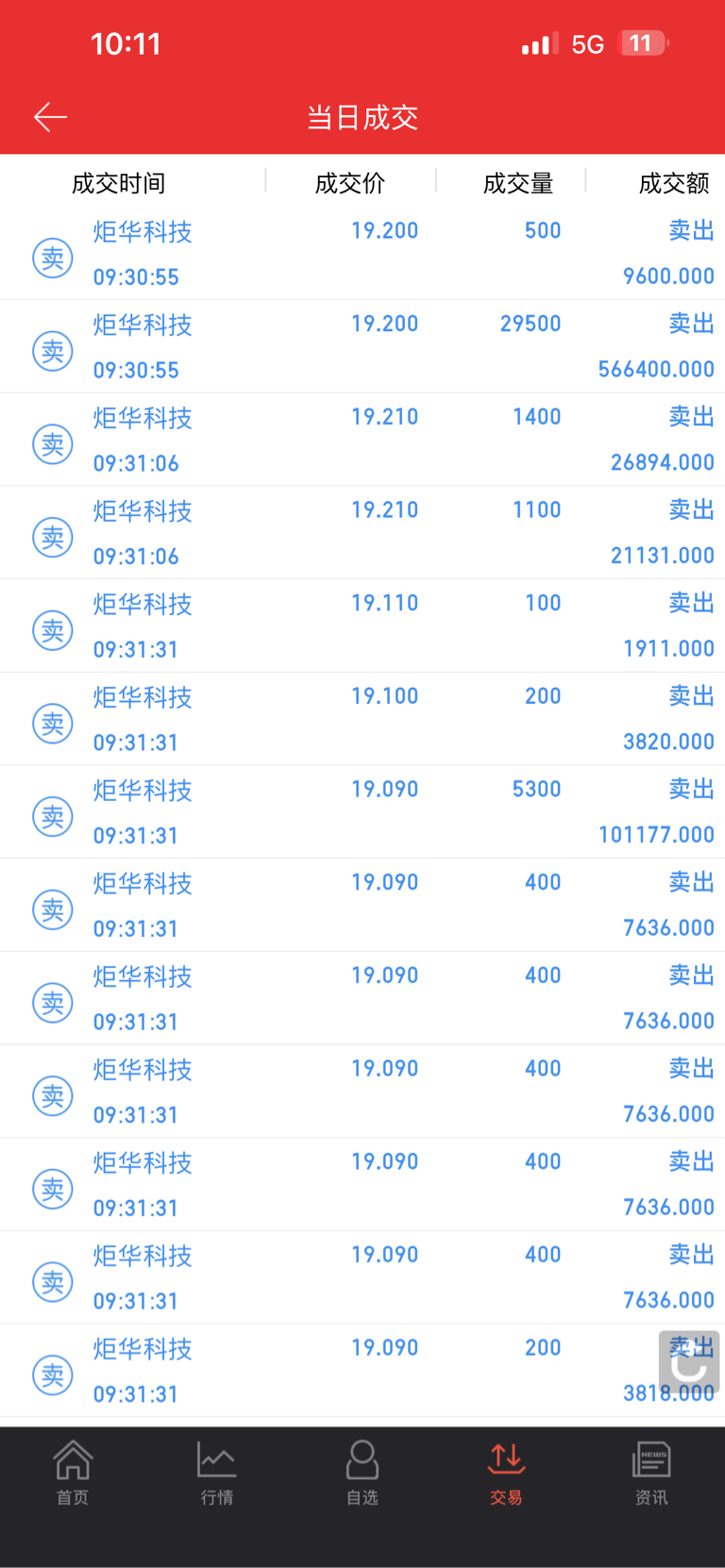Click the 成交量 column header
This screenshot has width=725, height=1568.
(518, 183)
